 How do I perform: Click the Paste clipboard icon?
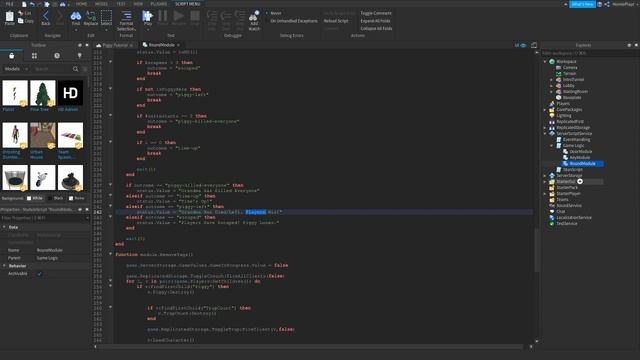tap(9, 16)
